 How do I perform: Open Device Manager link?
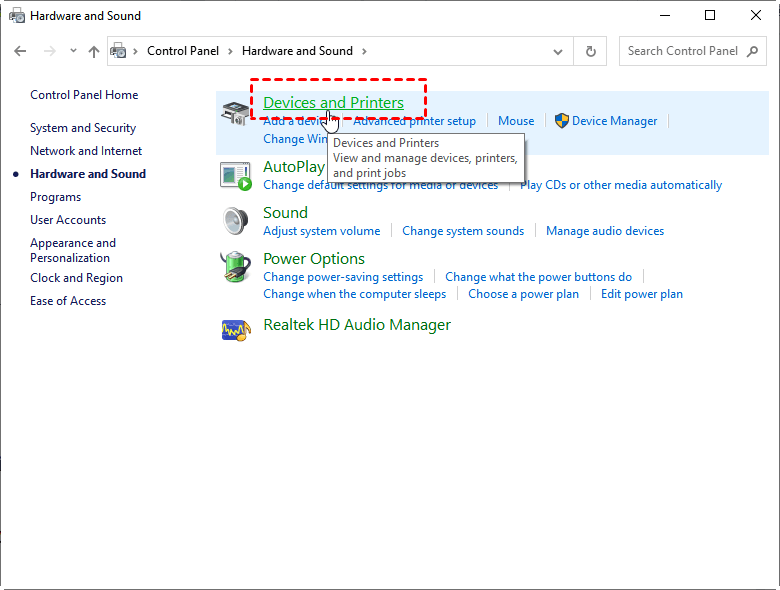coord(614,121)
